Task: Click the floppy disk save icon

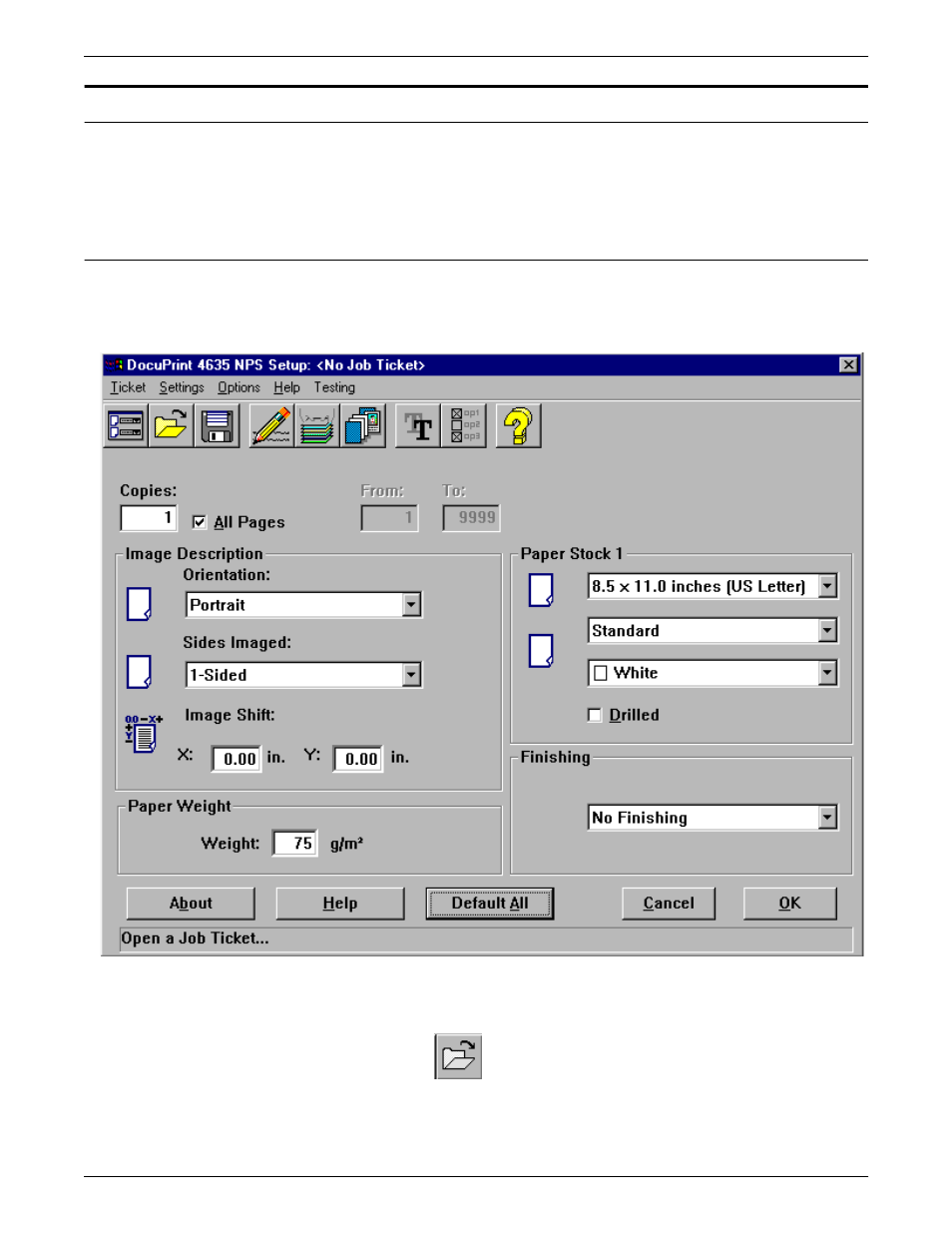Action: [218, 426]
